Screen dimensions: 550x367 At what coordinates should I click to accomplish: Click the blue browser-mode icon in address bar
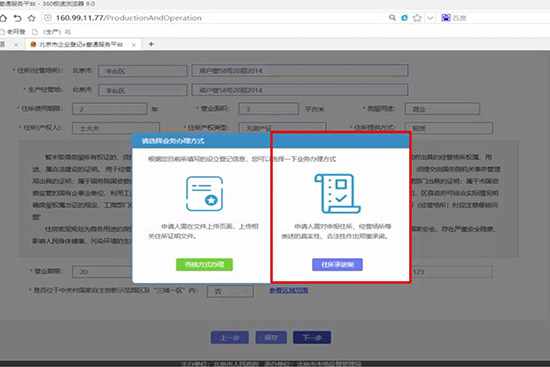pyautogui.click(x=404, y=18)
